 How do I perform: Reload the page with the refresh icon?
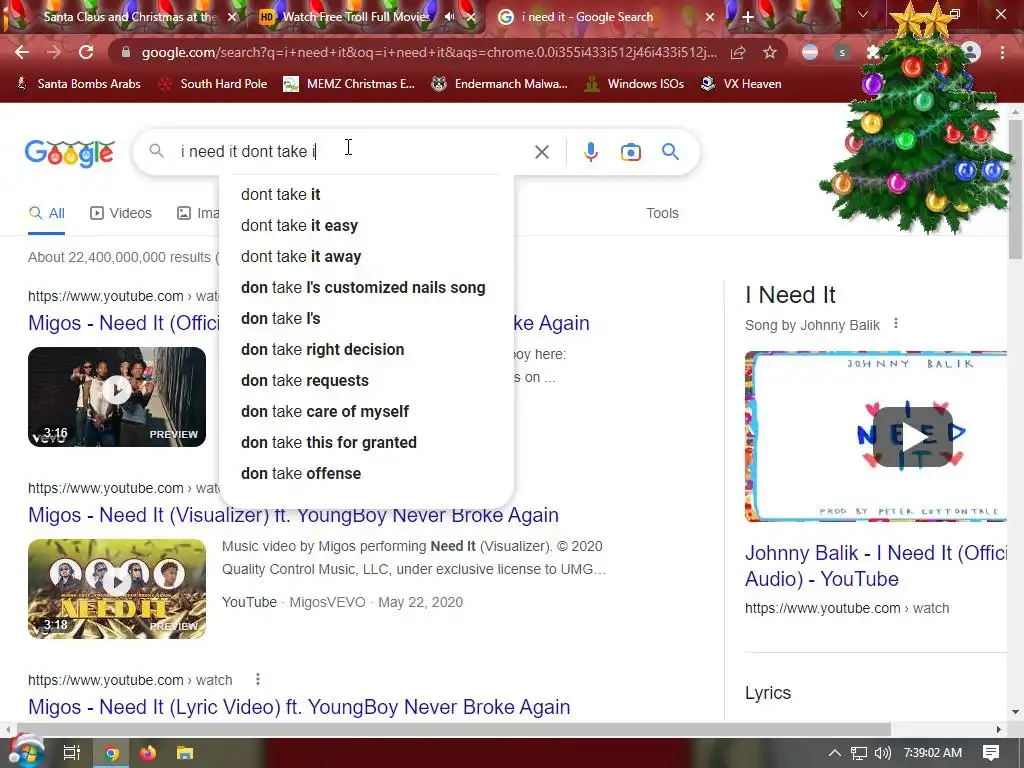tap(86, 52)
